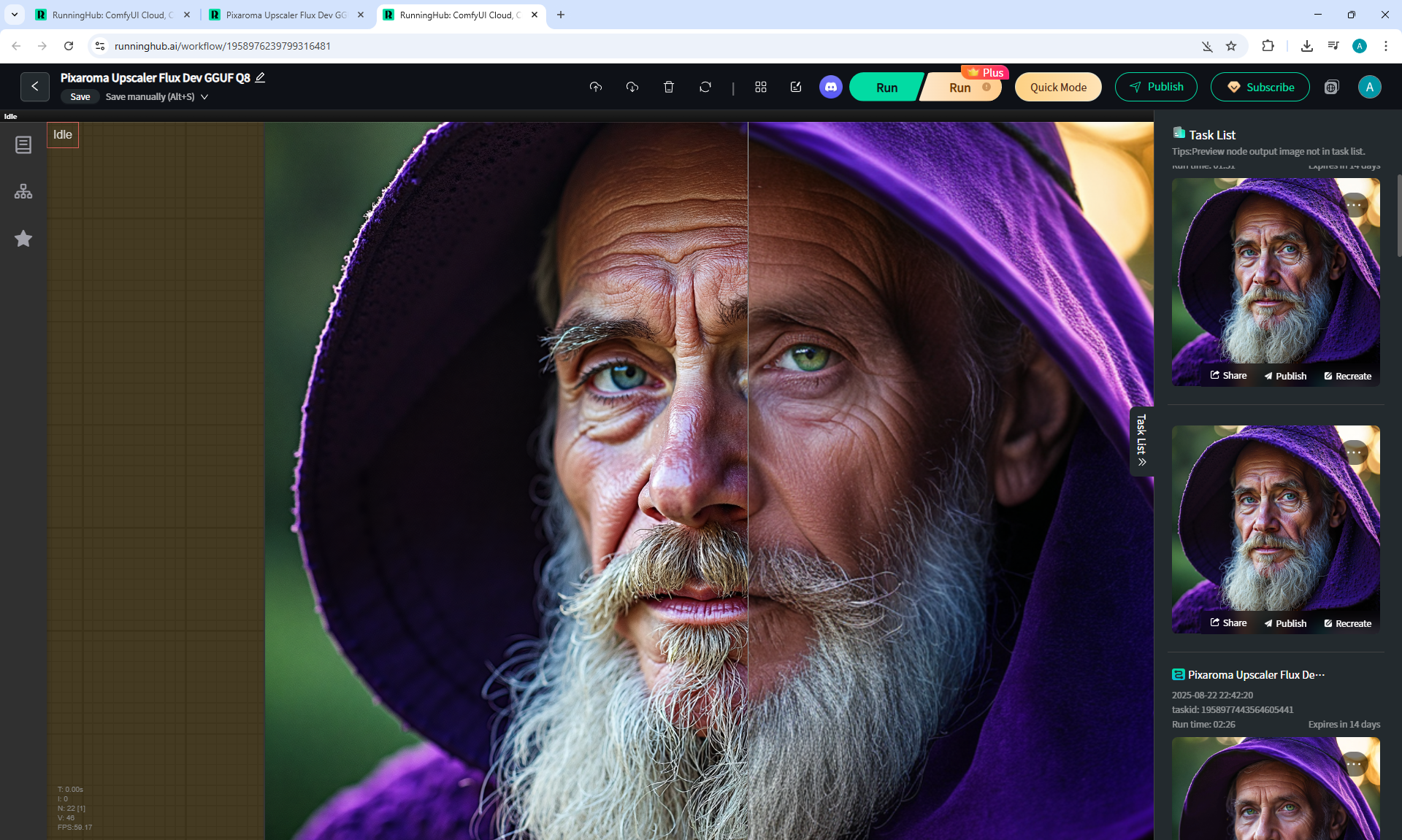Open the favorites star in sidebar
This screenshot has height=840, width=1402.
click(x=23, y=239)
